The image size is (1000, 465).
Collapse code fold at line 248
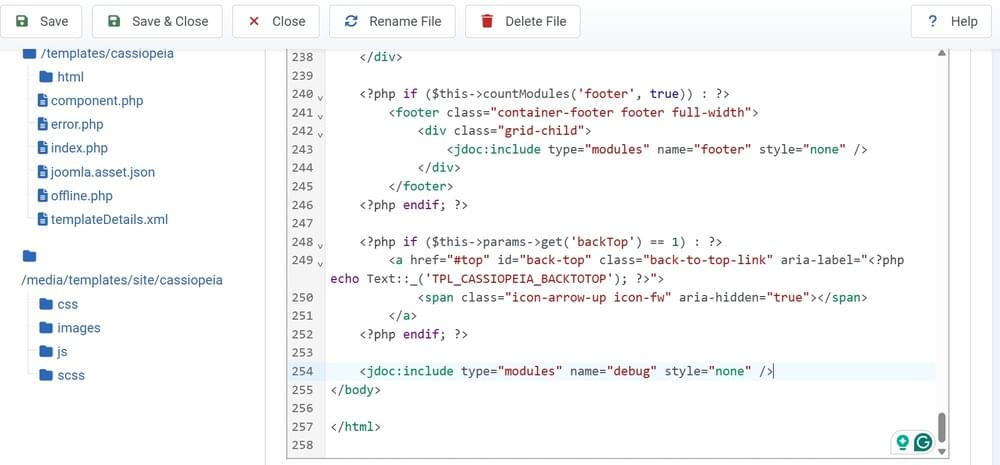[x=320, y=244]
